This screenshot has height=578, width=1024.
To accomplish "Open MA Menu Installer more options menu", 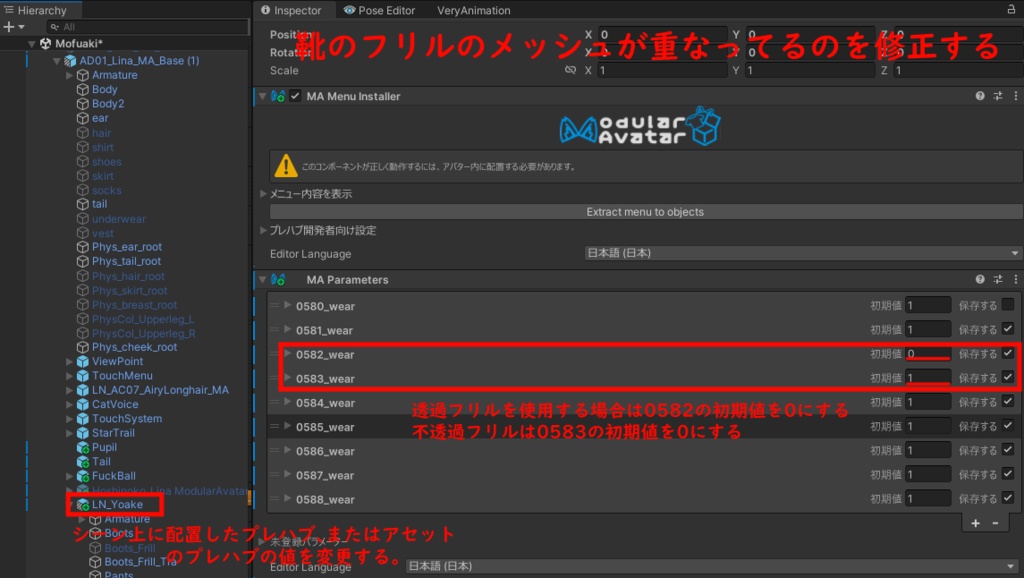I will click(x=1016, y=96).
